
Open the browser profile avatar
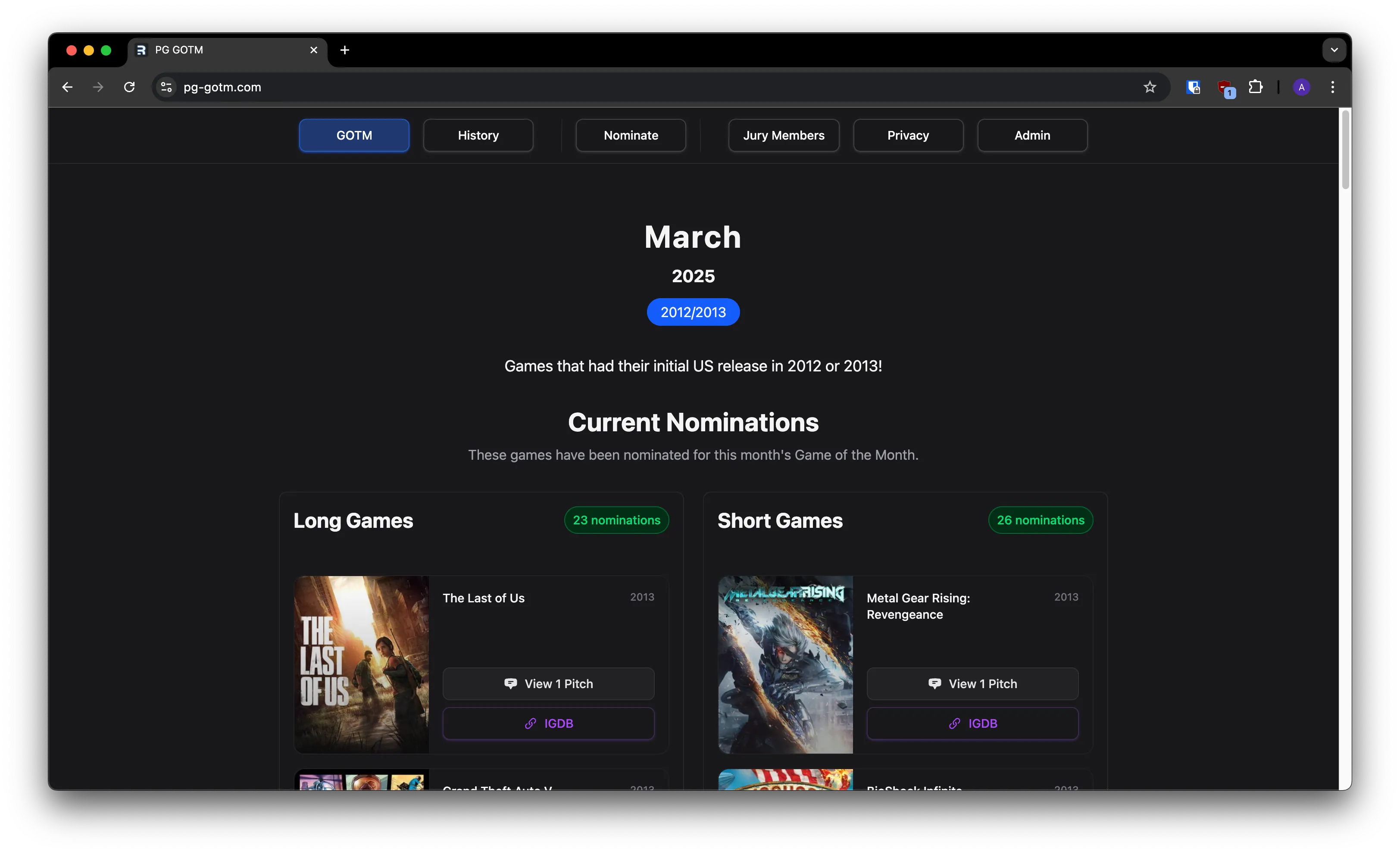pos(1302,87)
